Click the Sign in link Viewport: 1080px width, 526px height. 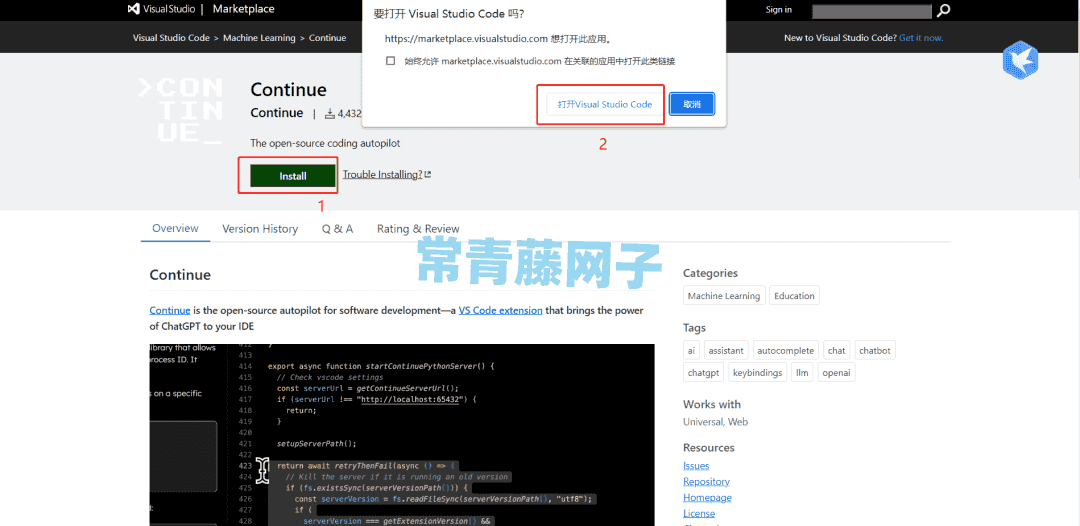[779, 10]
